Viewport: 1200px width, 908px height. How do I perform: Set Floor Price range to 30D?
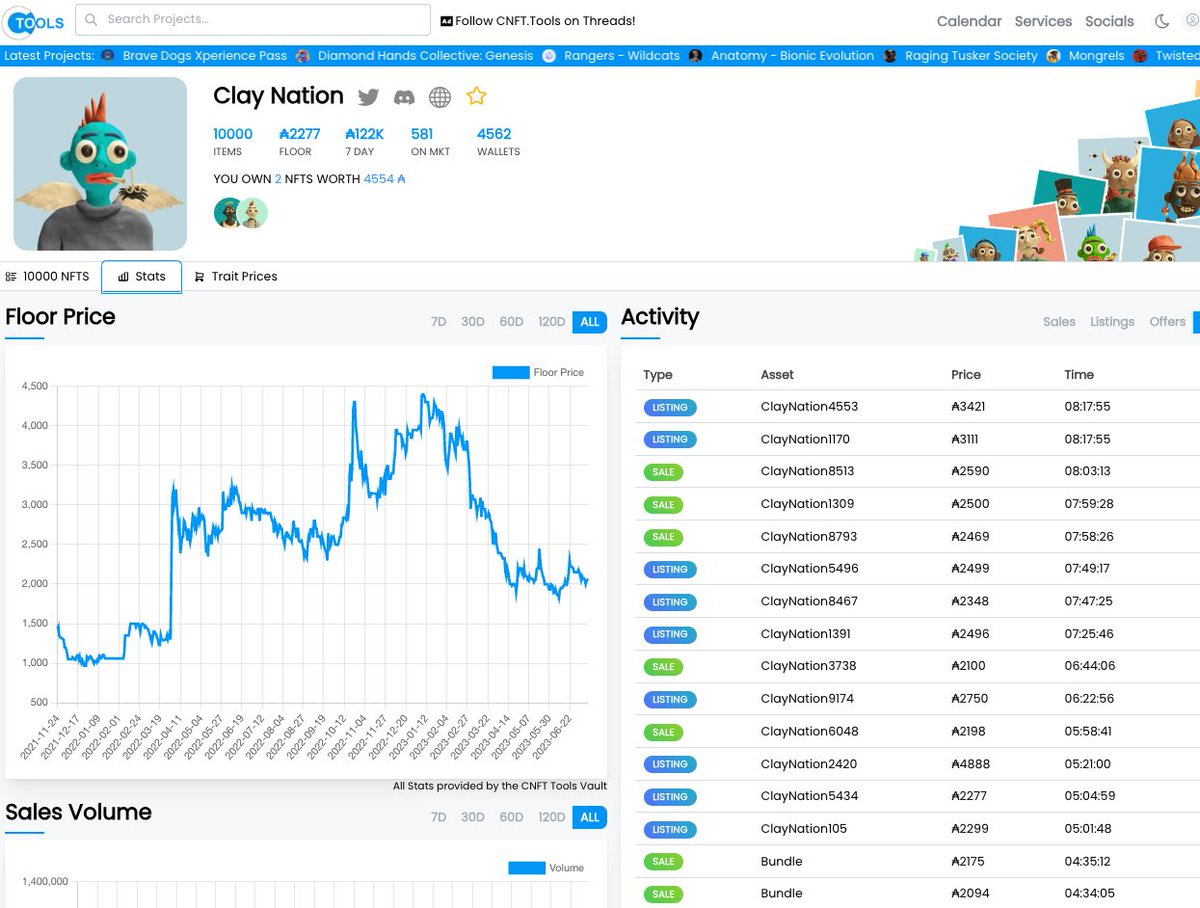[x=472, y=321]
